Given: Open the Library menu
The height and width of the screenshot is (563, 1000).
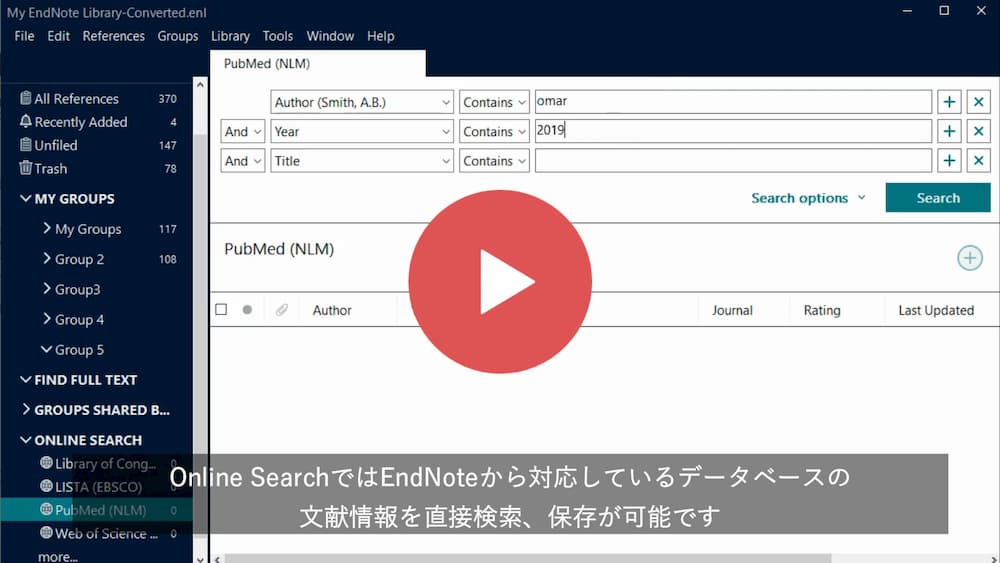Looking at the screenshot, I should point(230,36).
